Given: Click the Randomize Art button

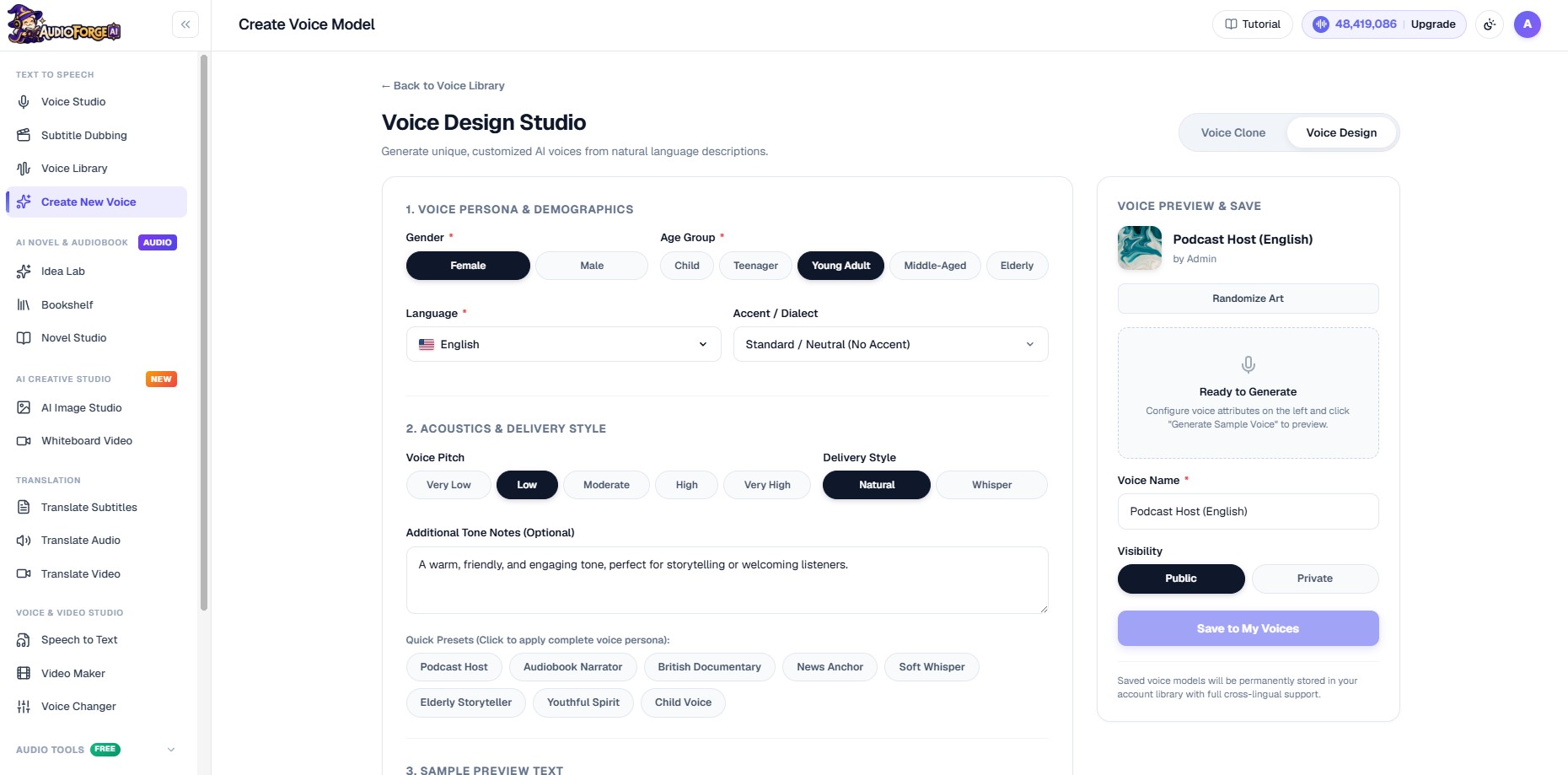Looking at the screenshot, I should [x=1248, y=299].
